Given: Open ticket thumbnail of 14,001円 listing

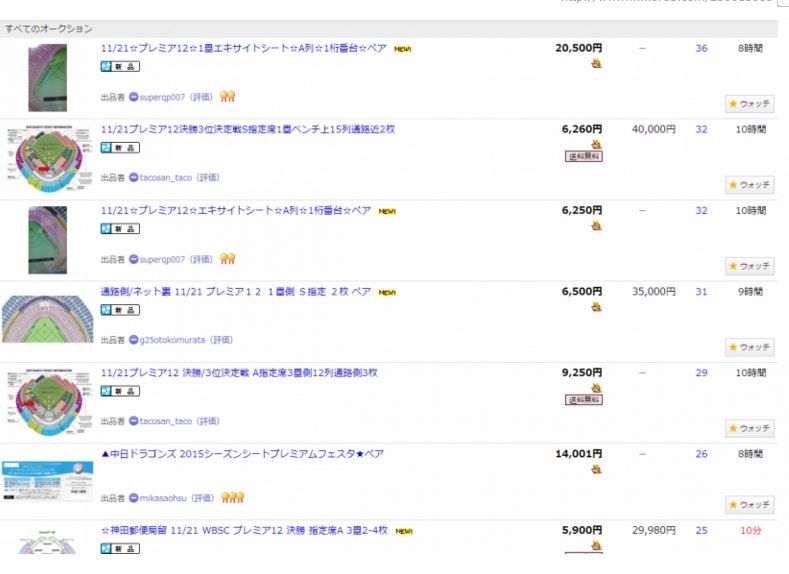Looking at the screenshot, I should pyautogui.click(x=47, y=480).
